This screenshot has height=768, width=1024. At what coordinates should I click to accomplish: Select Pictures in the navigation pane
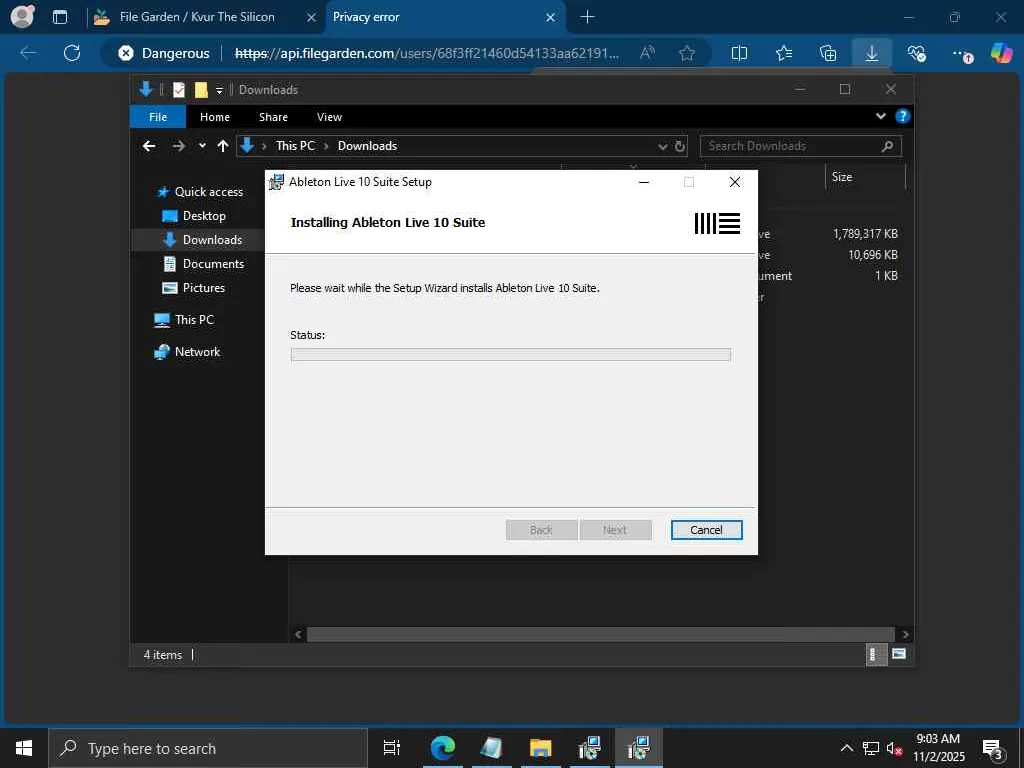[193, 288]
